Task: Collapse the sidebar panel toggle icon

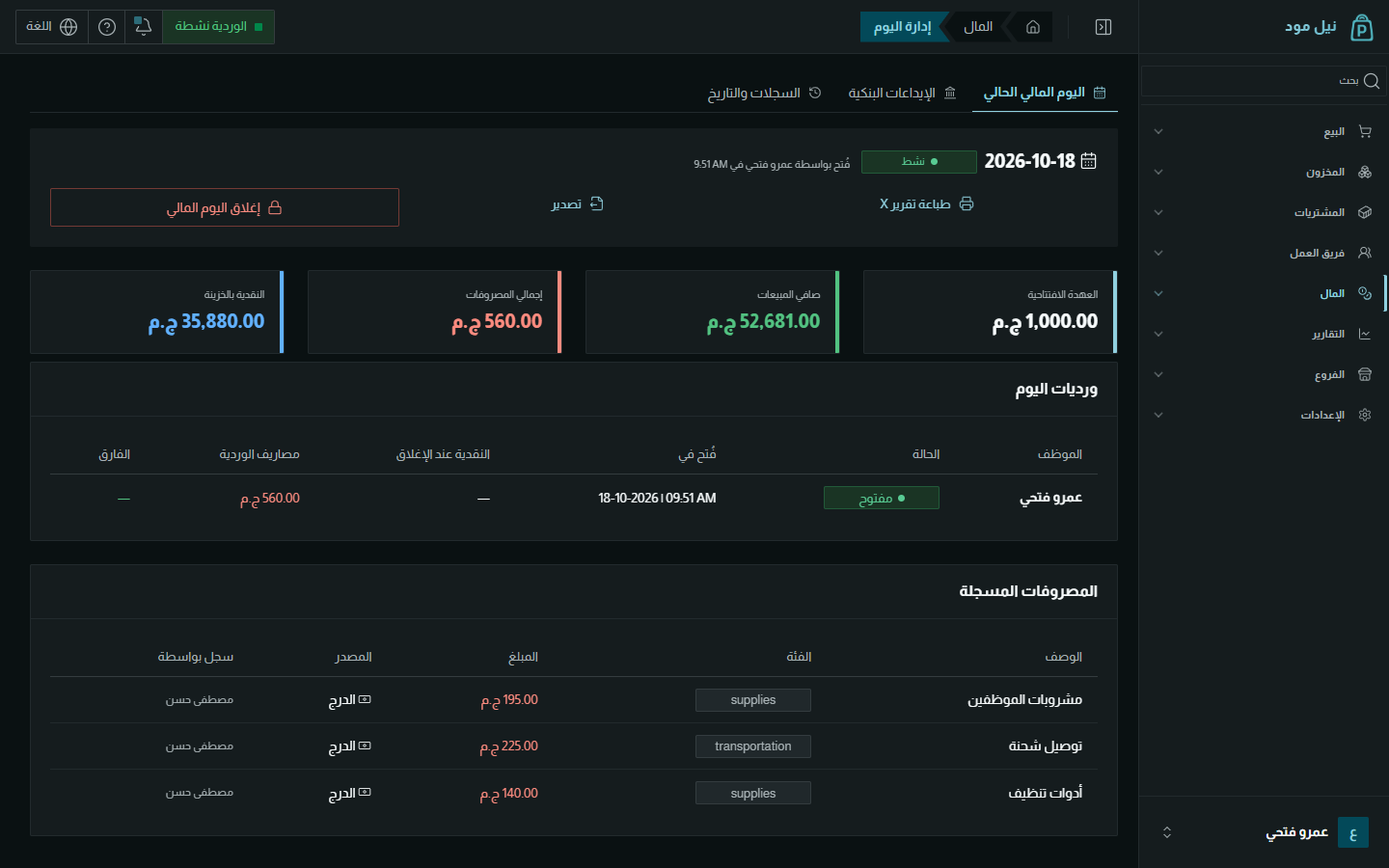Action: (x=1103, y=27)
